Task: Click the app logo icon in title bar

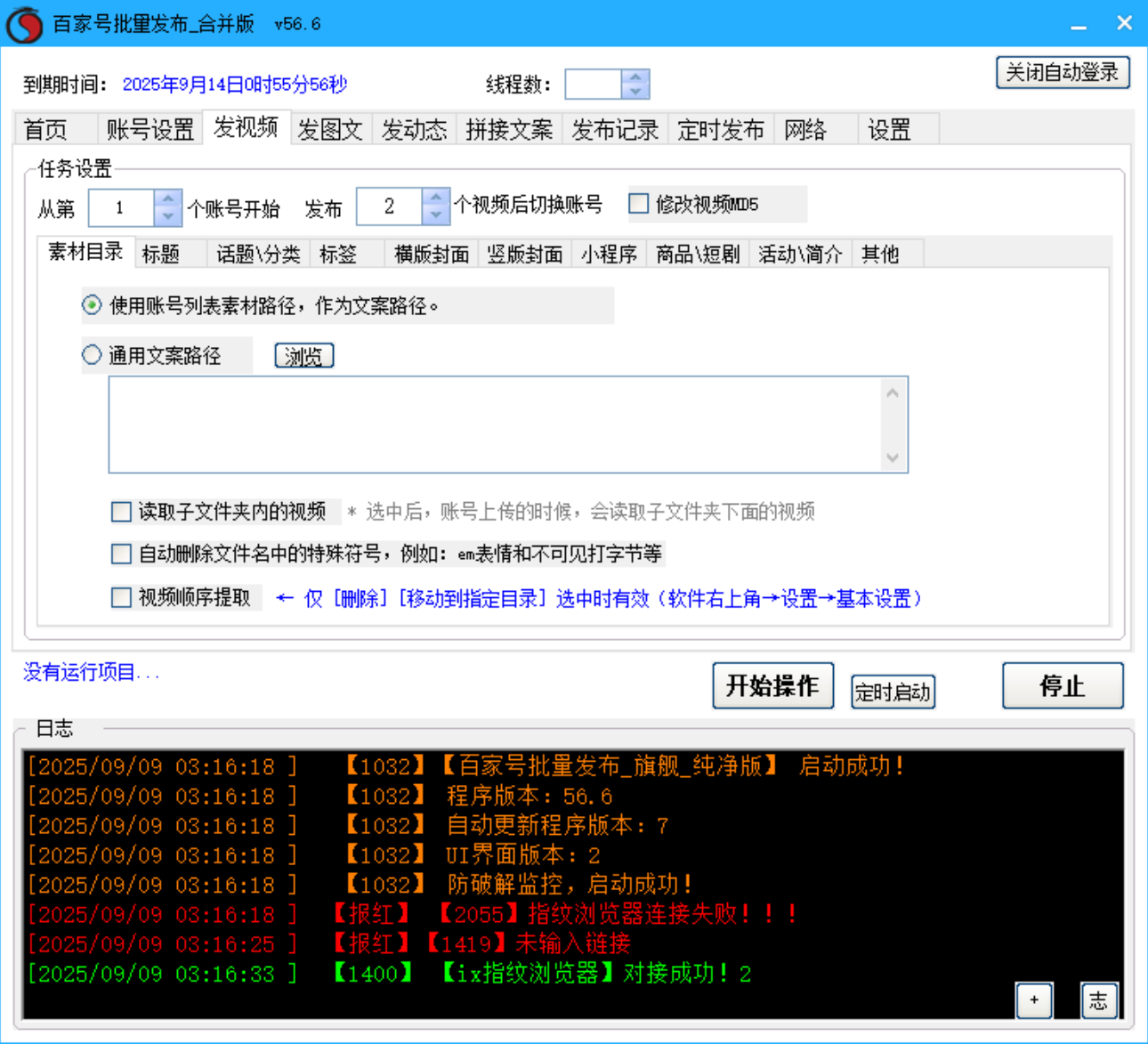Action: (24, 24)
